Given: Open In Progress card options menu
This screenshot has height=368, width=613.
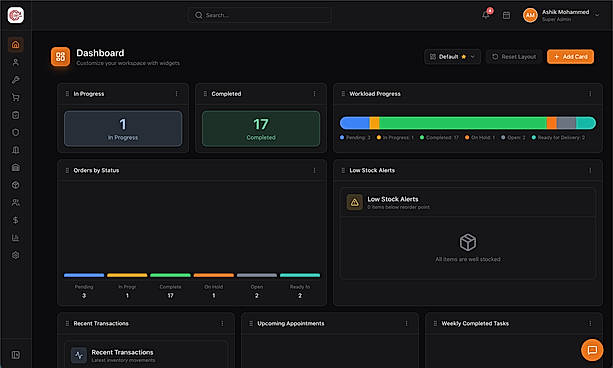Looking at the screenshot, I should 177,93.
